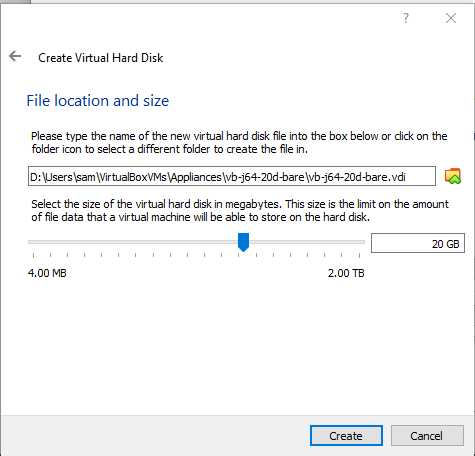Click in the 20 GB size field
This screenshot has width=475, height=456.
pyautogui.click(x=418, y=243)
